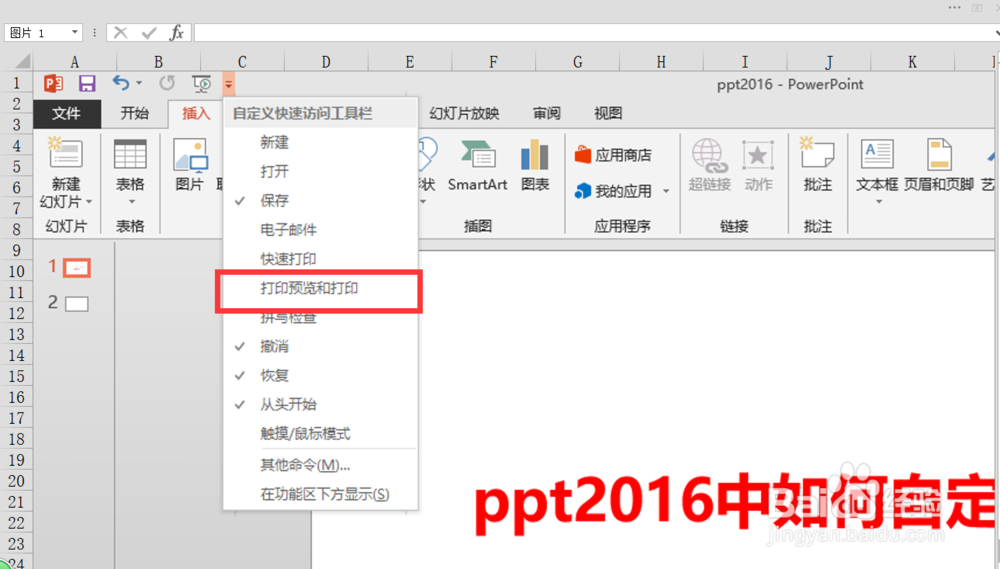
Task: Click the Undo arrow icon
Action: click(121, 83)
